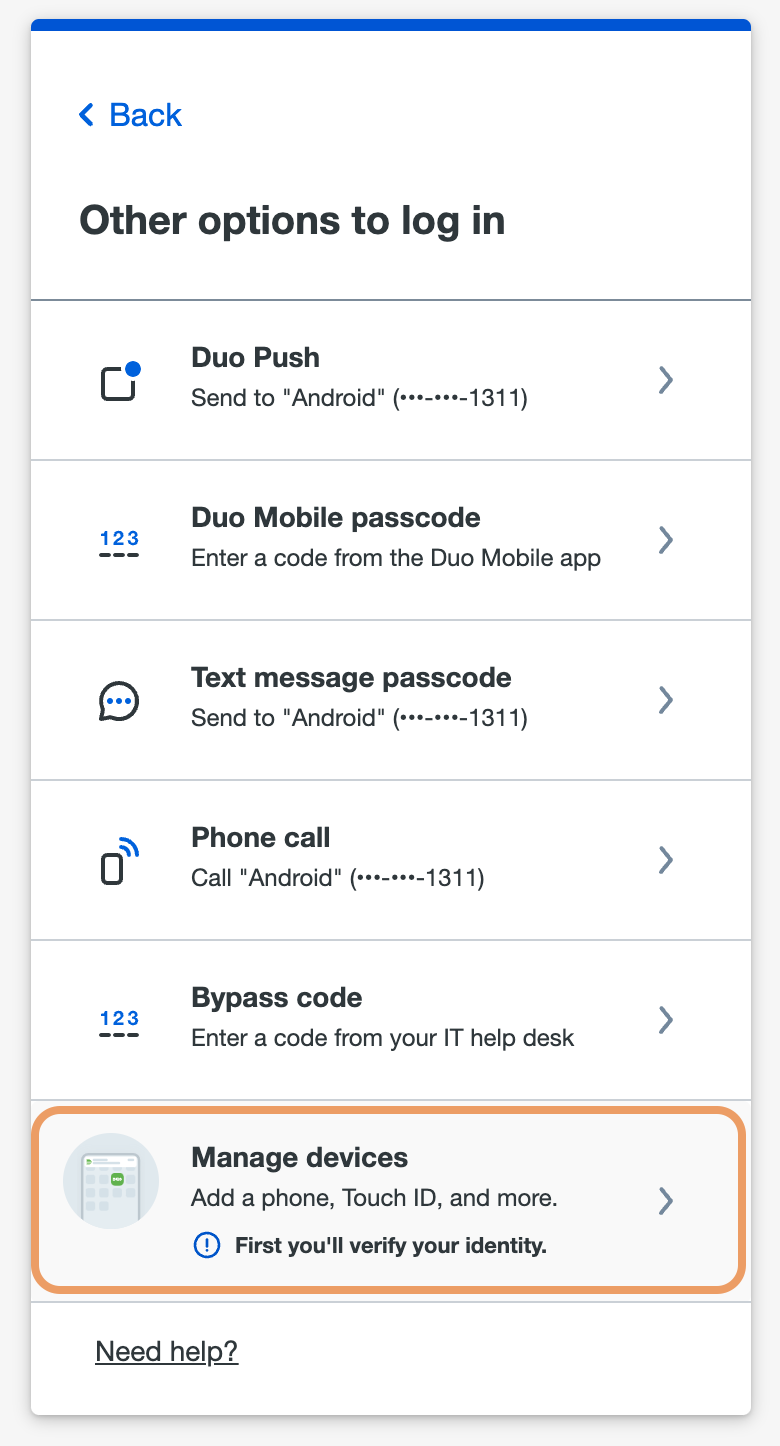This screenshot has height=1446, width=780.
Task: Expand the Text message passcode chevron
Action: tap(665, 700)
